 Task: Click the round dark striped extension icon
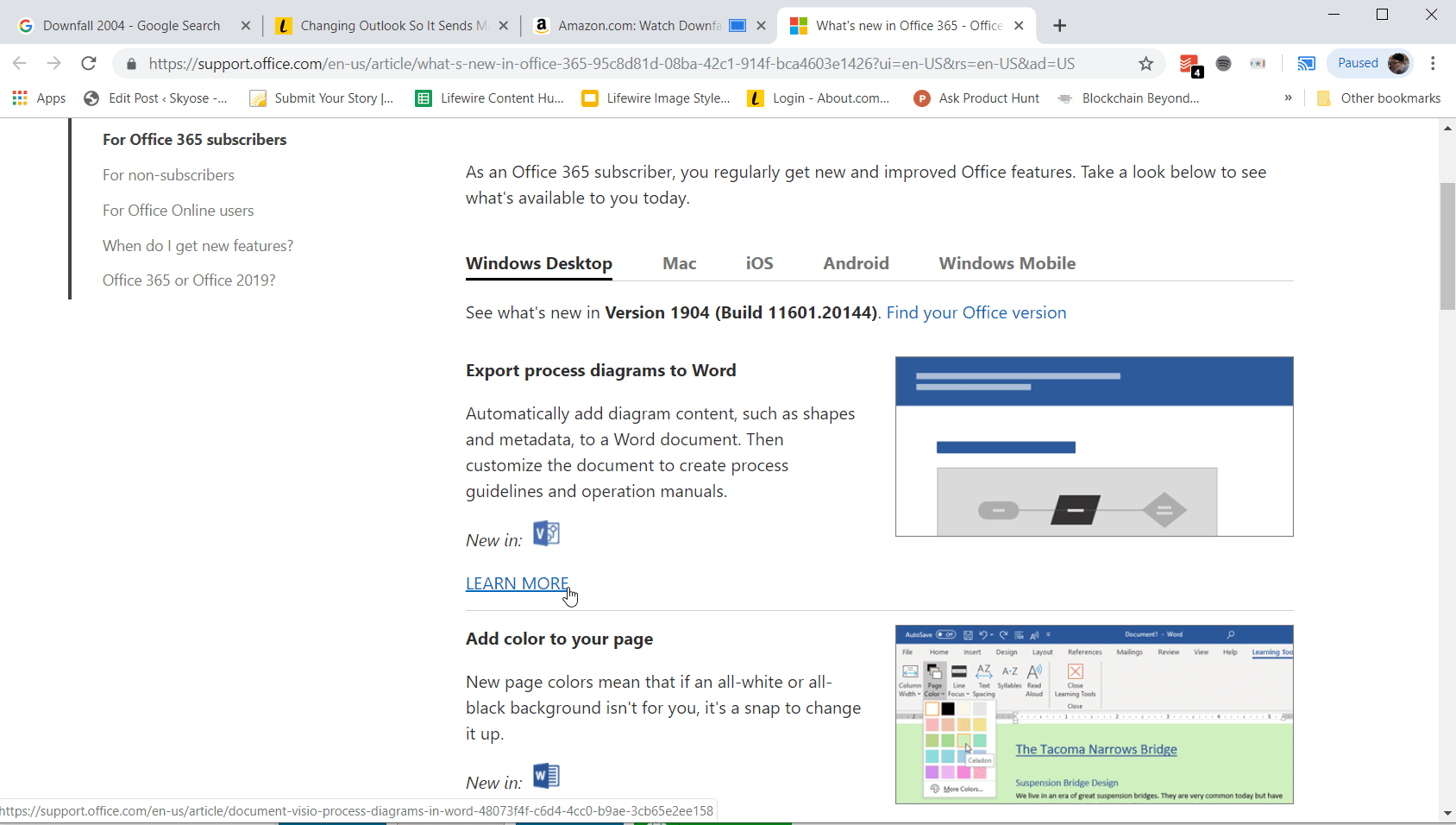click(x=1223, y=63)
